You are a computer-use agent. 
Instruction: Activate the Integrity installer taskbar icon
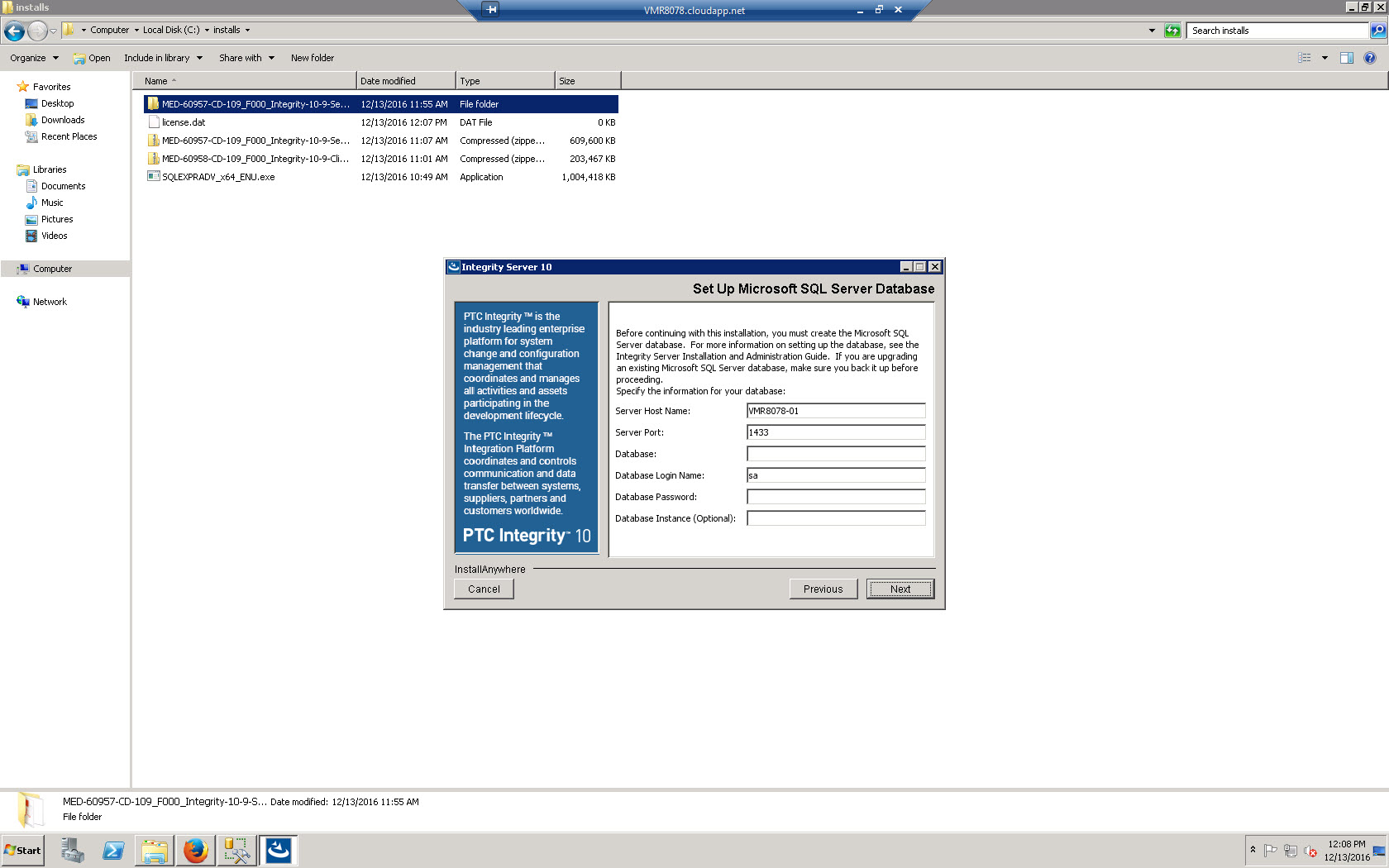click(x=279, y=850)
